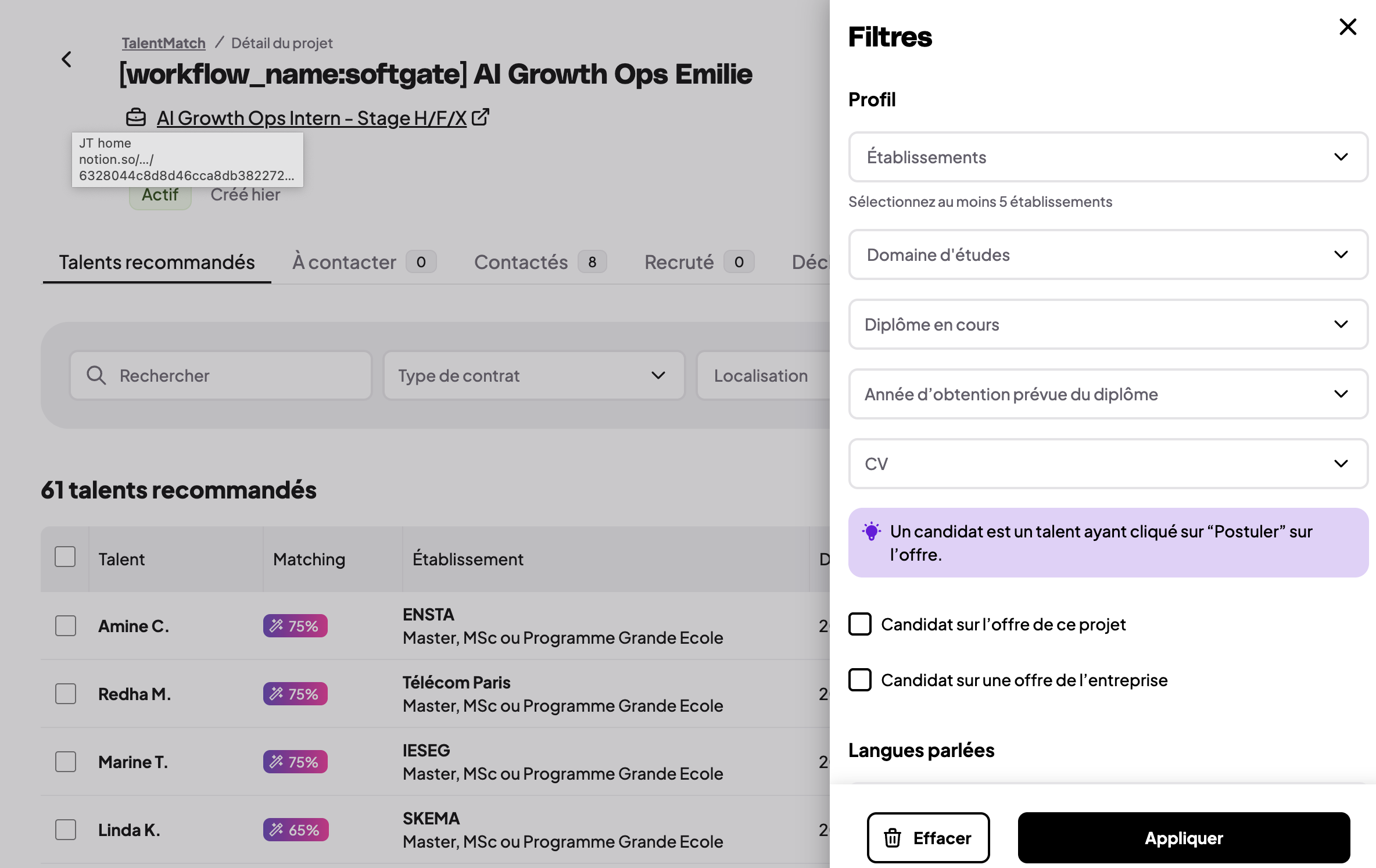Click into the Rechercher search field
Image resolution: width=1376 pixels, height=868 pixels.
coord(221,375)
